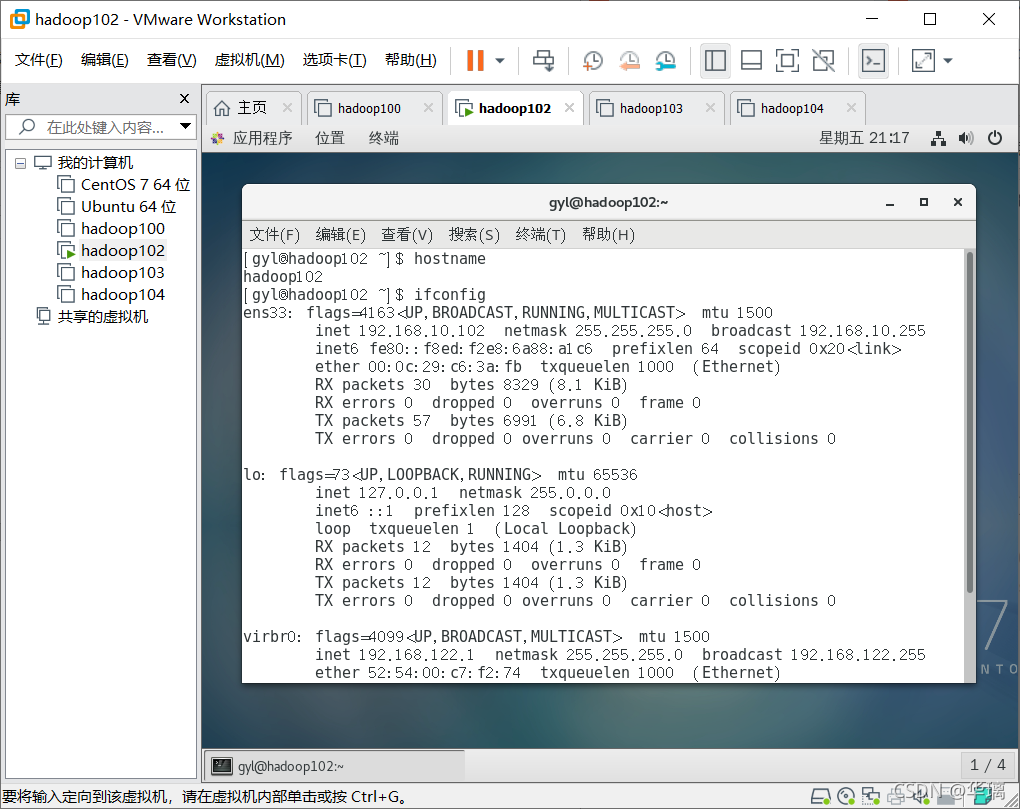
Task: Click the send Ctrl+Alt+Del icon
Action: click(x=543, y=60)
